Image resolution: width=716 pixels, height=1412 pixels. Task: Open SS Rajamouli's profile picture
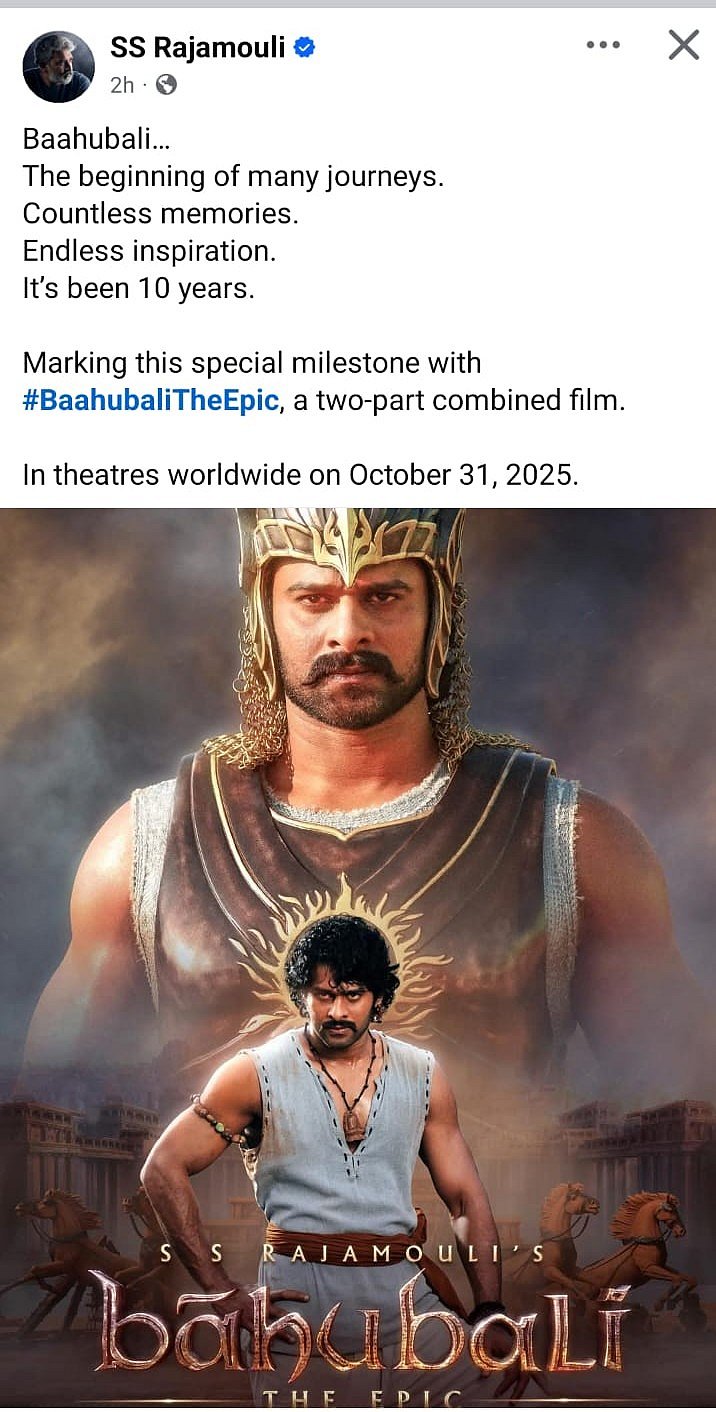(x=58, y=66)
